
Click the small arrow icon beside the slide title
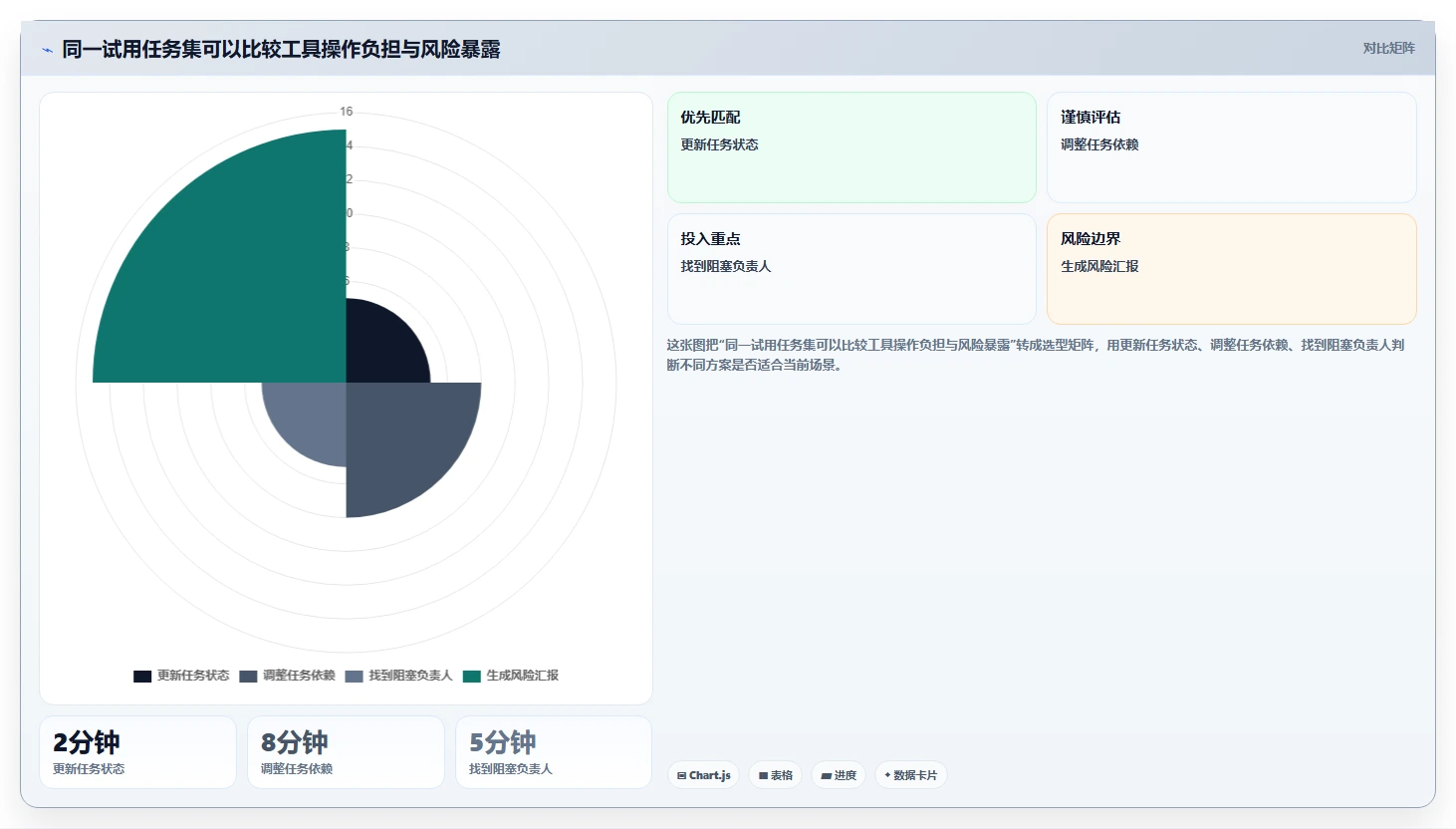click(x=47, y=50)
